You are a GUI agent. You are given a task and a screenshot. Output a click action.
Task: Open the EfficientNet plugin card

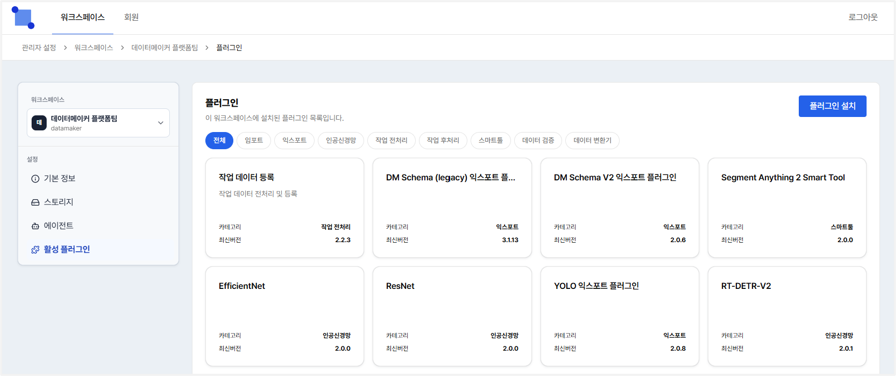point(284,316)
